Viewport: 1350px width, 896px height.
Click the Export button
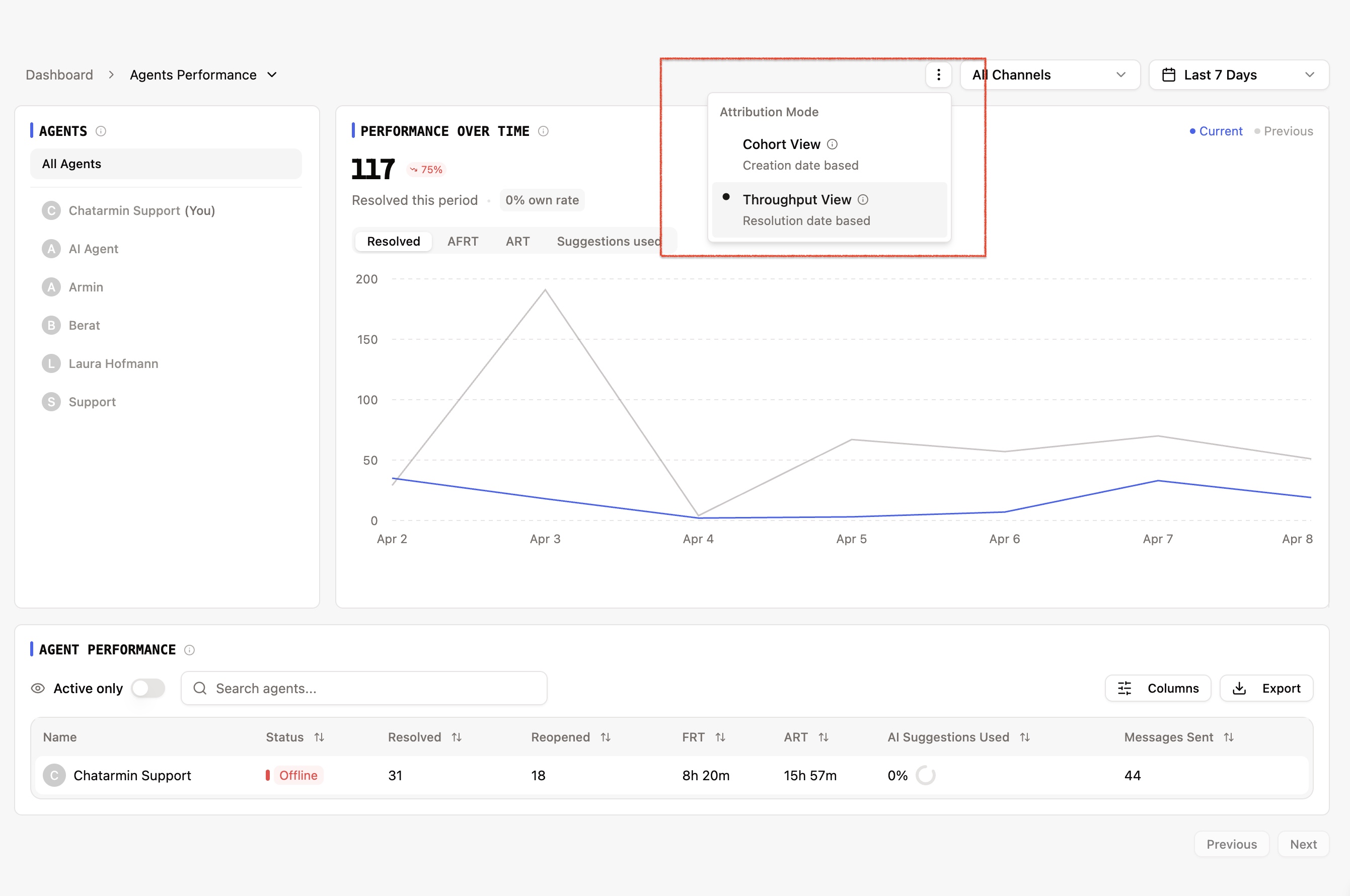pos(1266,688)
